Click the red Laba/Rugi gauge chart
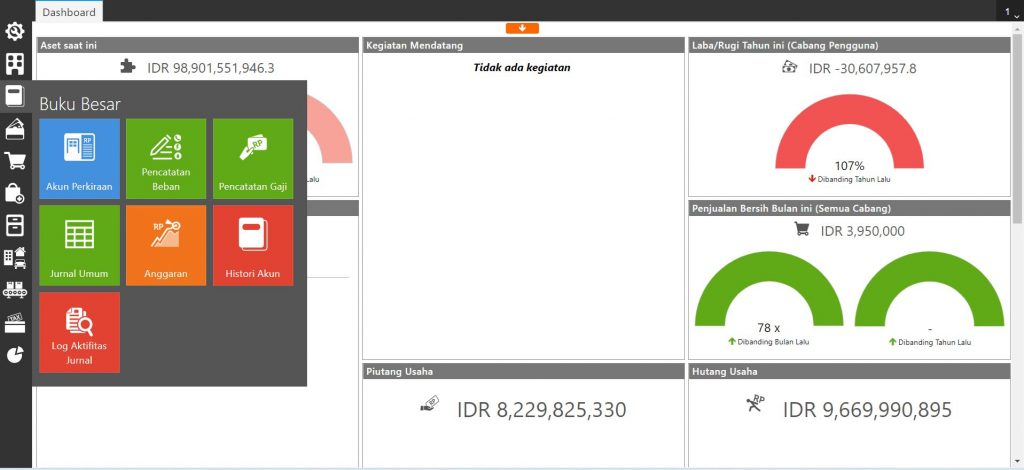 (x=849, y=135)
